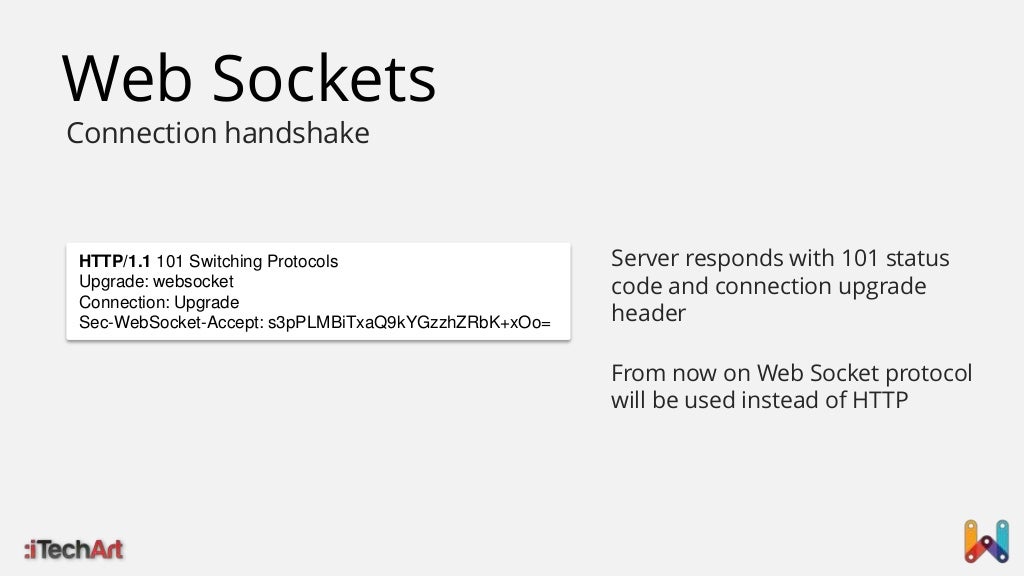Click the word Sockets in the title

[324, 79]
